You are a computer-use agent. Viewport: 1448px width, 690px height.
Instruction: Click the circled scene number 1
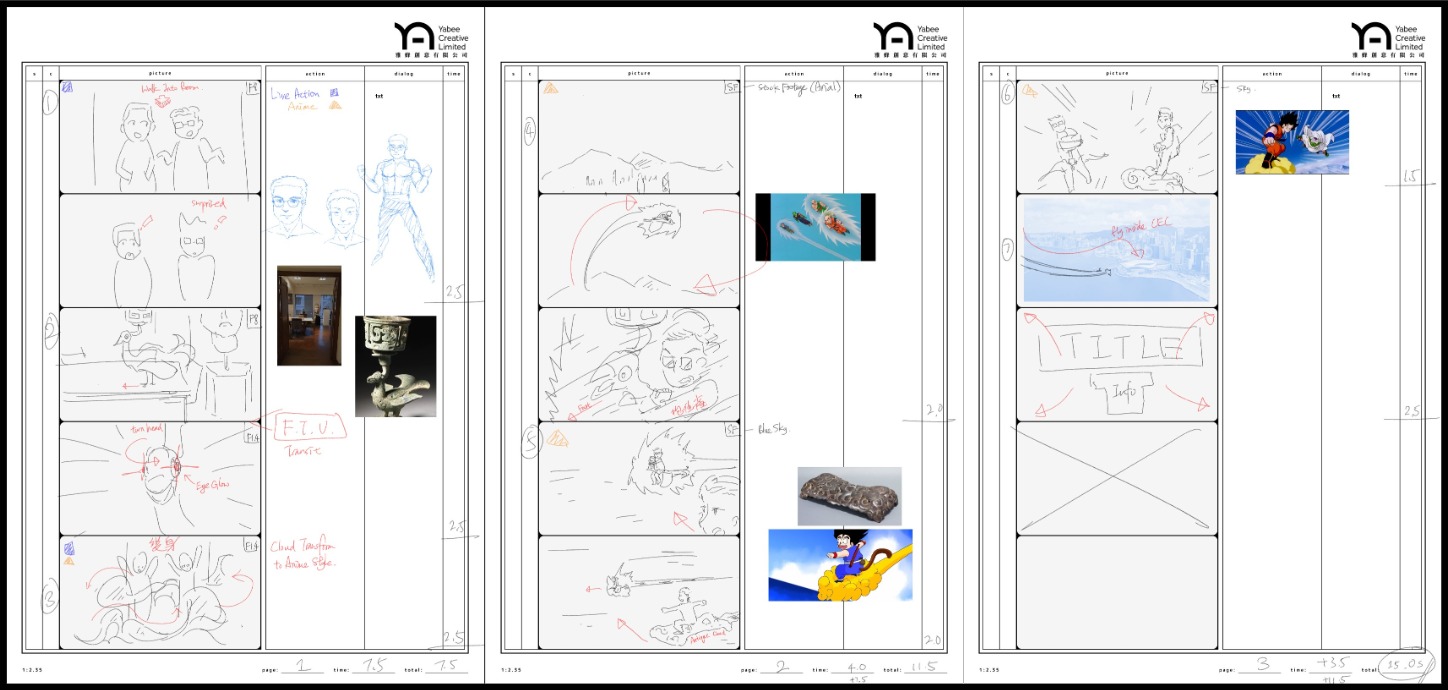49,101
